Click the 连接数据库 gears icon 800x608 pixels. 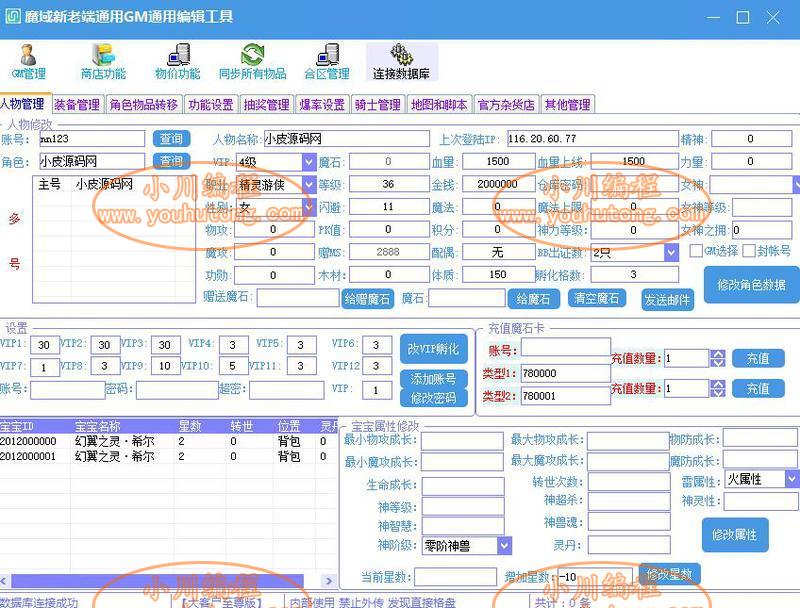coord(402,61)
